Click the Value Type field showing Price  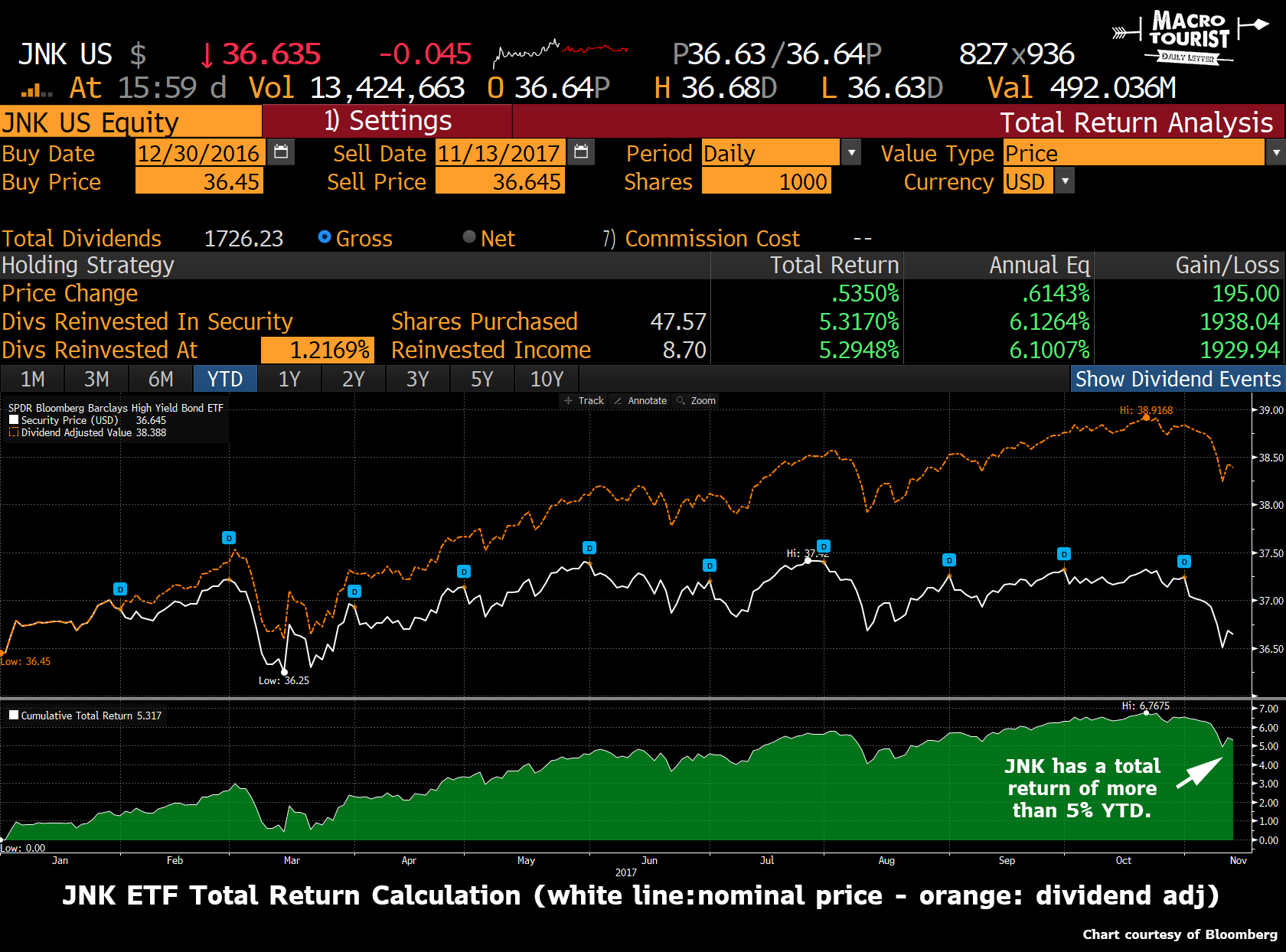point(1134,153)
